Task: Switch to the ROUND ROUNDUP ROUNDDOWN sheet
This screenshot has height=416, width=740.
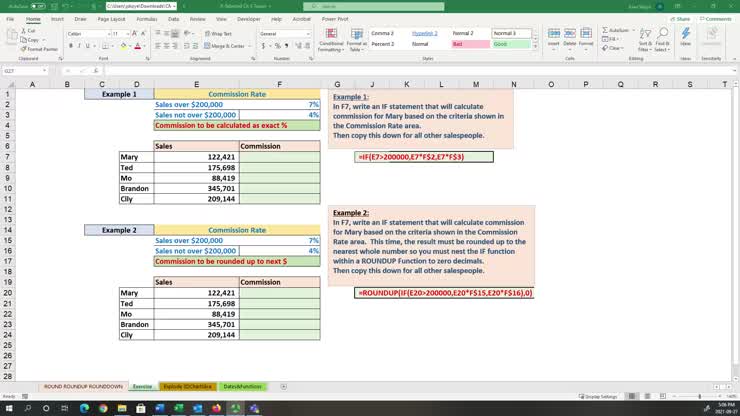Action: 83,386
